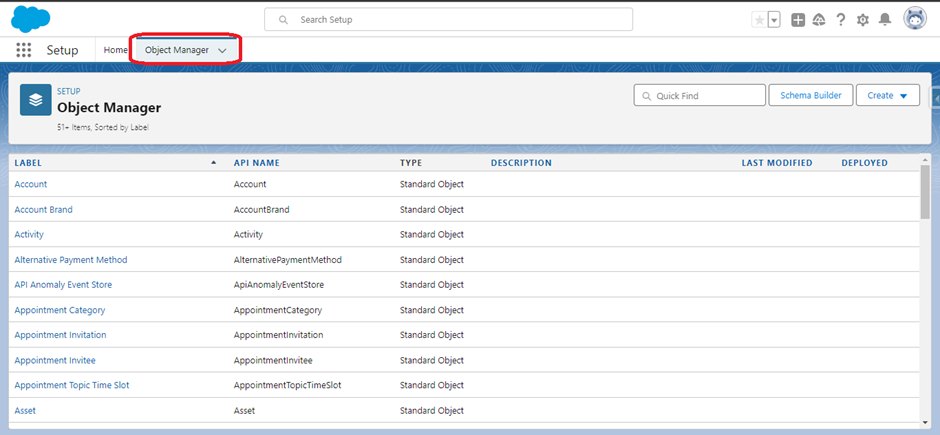Open Schema Builder
The height and width of the screenshot is (435, 940).
tap(811, 95)
